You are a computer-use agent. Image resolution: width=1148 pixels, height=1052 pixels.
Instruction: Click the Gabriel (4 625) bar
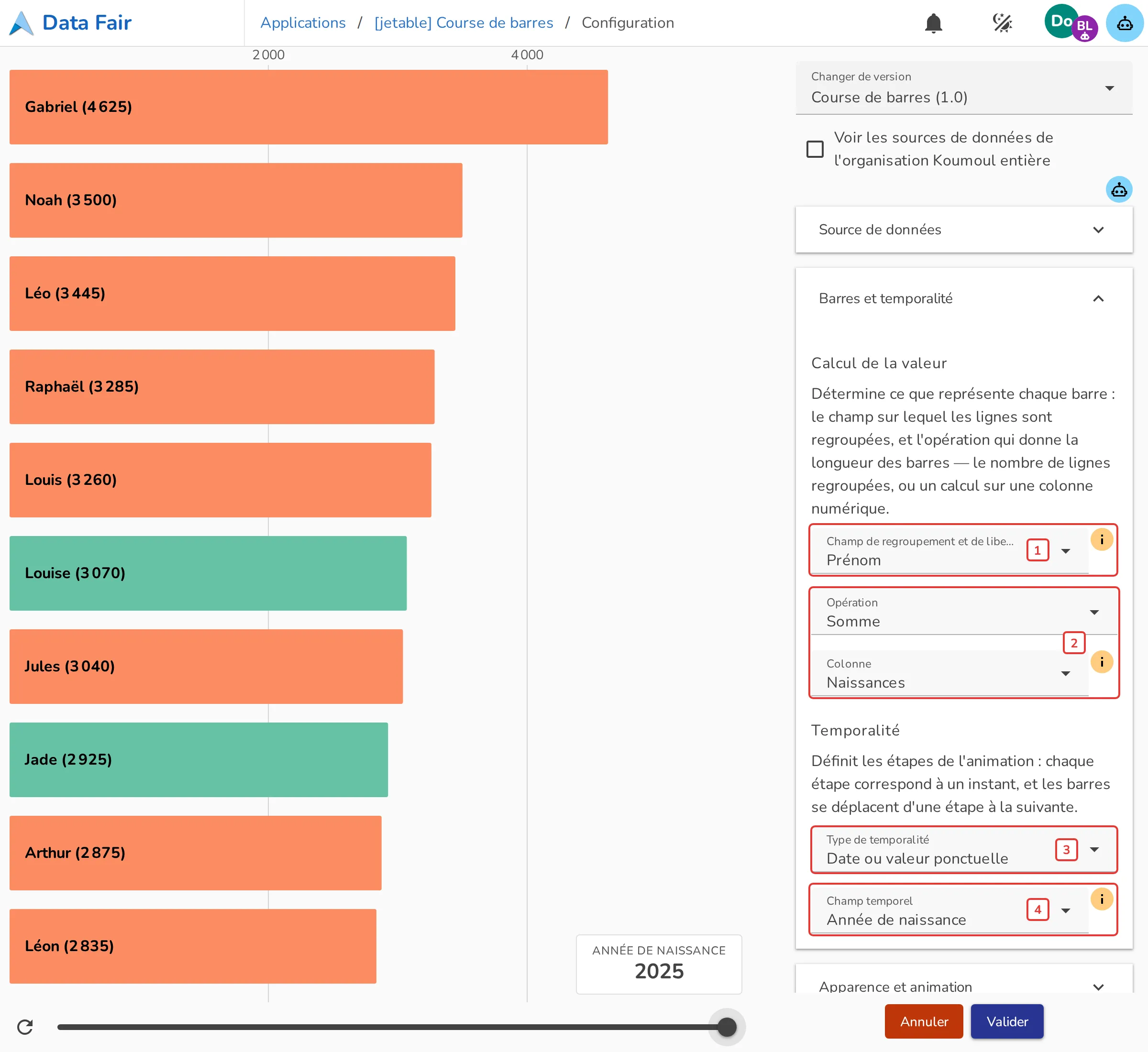pyautogui.click(x=309, y=107)
